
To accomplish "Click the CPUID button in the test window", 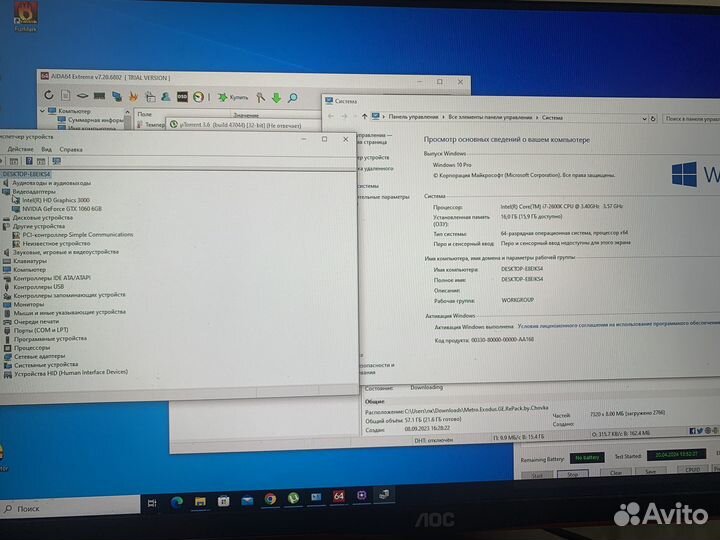I will [x=692, y=470].
